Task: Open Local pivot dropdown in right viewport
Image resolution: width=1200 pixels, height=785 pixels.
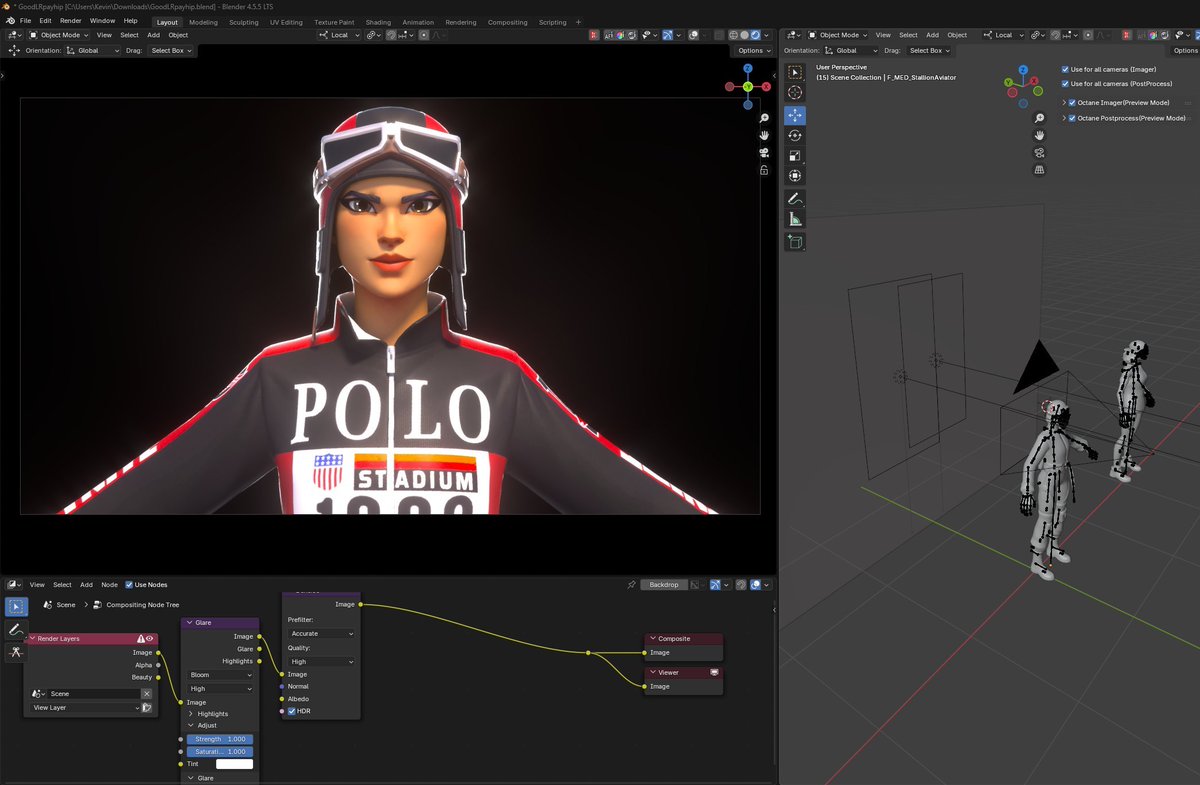Action: [1002, 35]
